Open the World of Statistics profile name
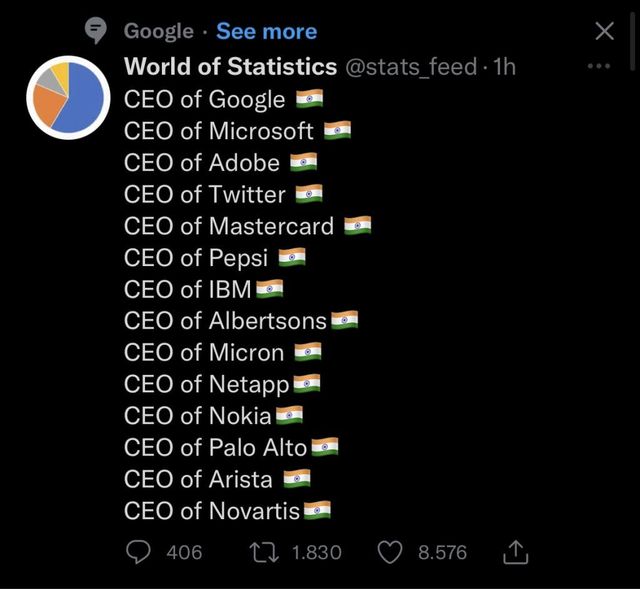Screen dimensions: 640x589 pos(230,67)
